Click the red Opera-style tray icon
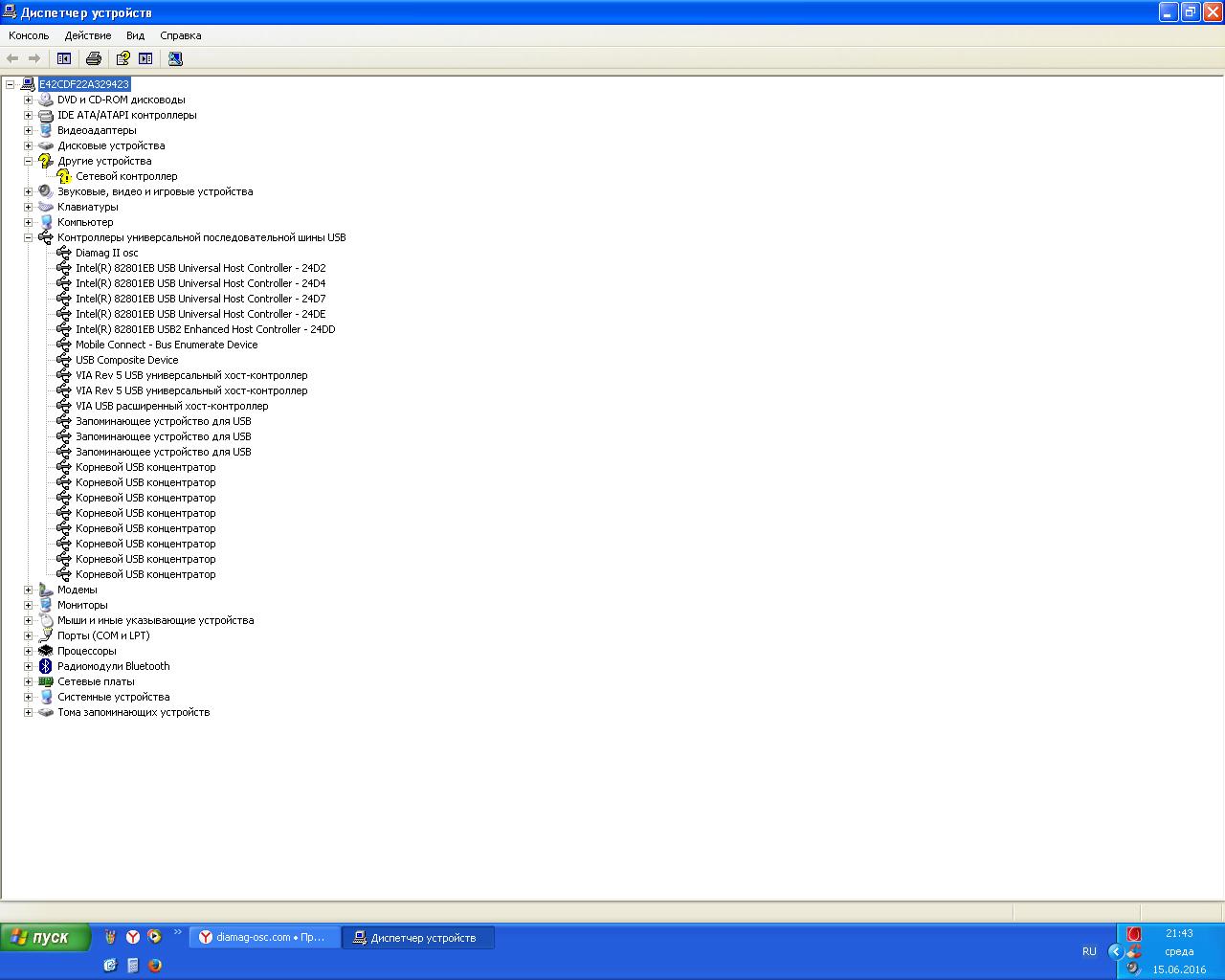Screen dimensions: 1225x980 (x=1134, y=934)
